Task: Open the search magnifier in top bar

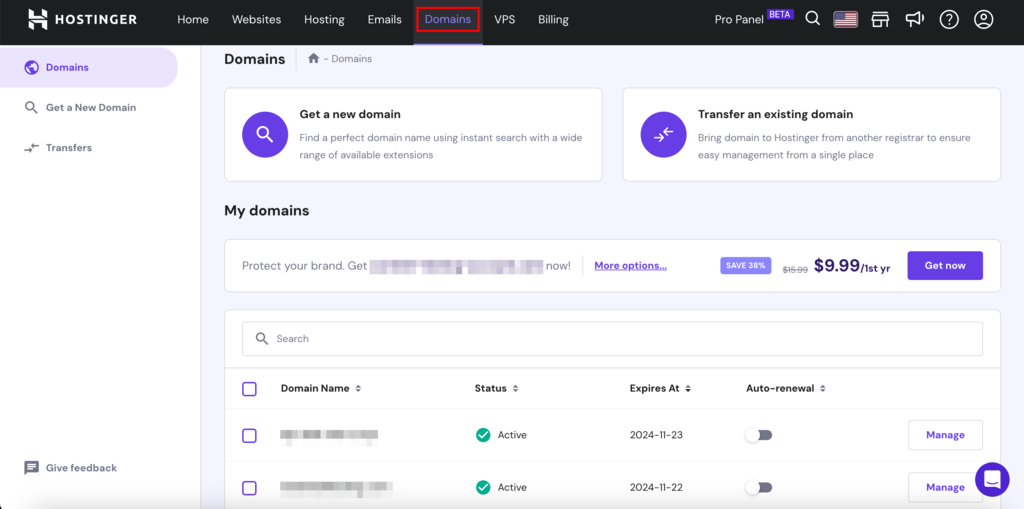Action: click(x=813, y=19)
